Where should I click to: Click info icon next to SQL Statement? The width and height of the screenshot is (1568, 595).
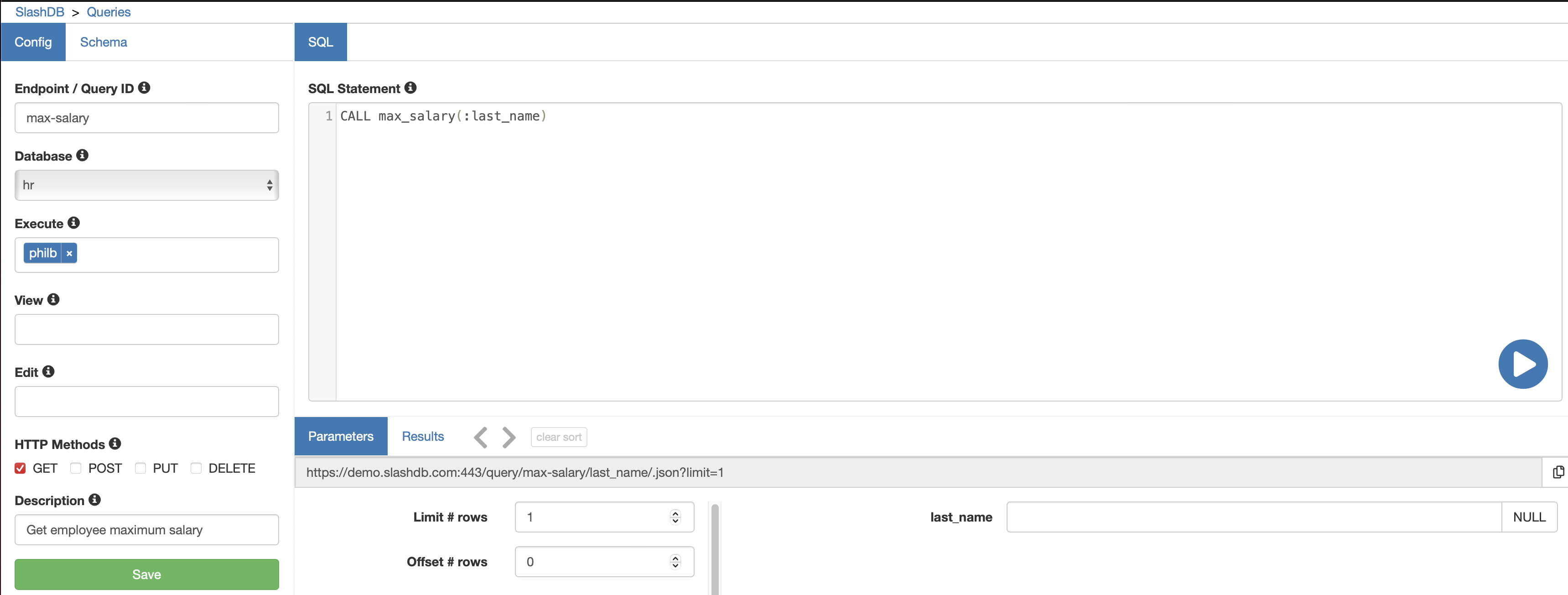411,88
